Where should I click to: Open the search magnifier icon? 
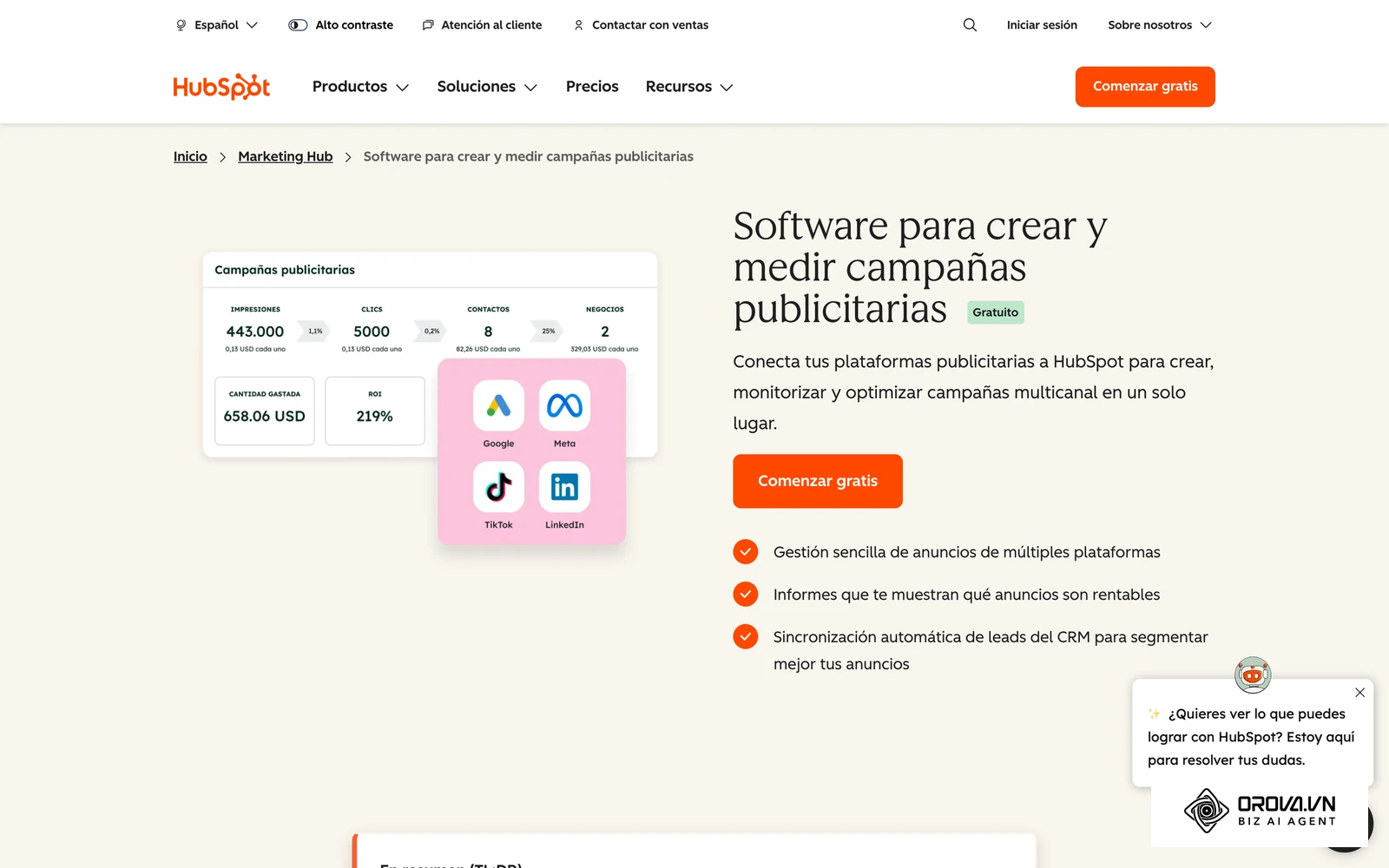pos(970,25)
